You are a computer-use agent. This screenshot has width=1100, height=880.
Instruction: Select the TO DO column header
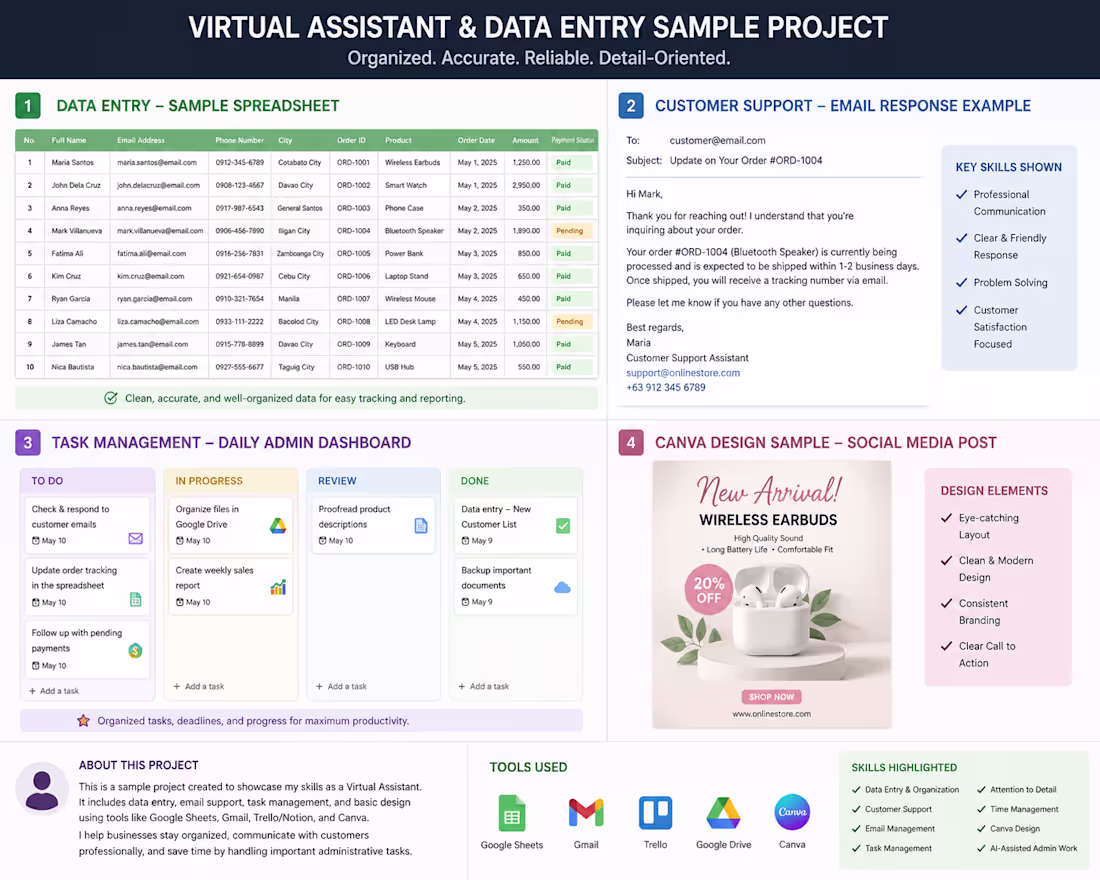pos(88,481)
